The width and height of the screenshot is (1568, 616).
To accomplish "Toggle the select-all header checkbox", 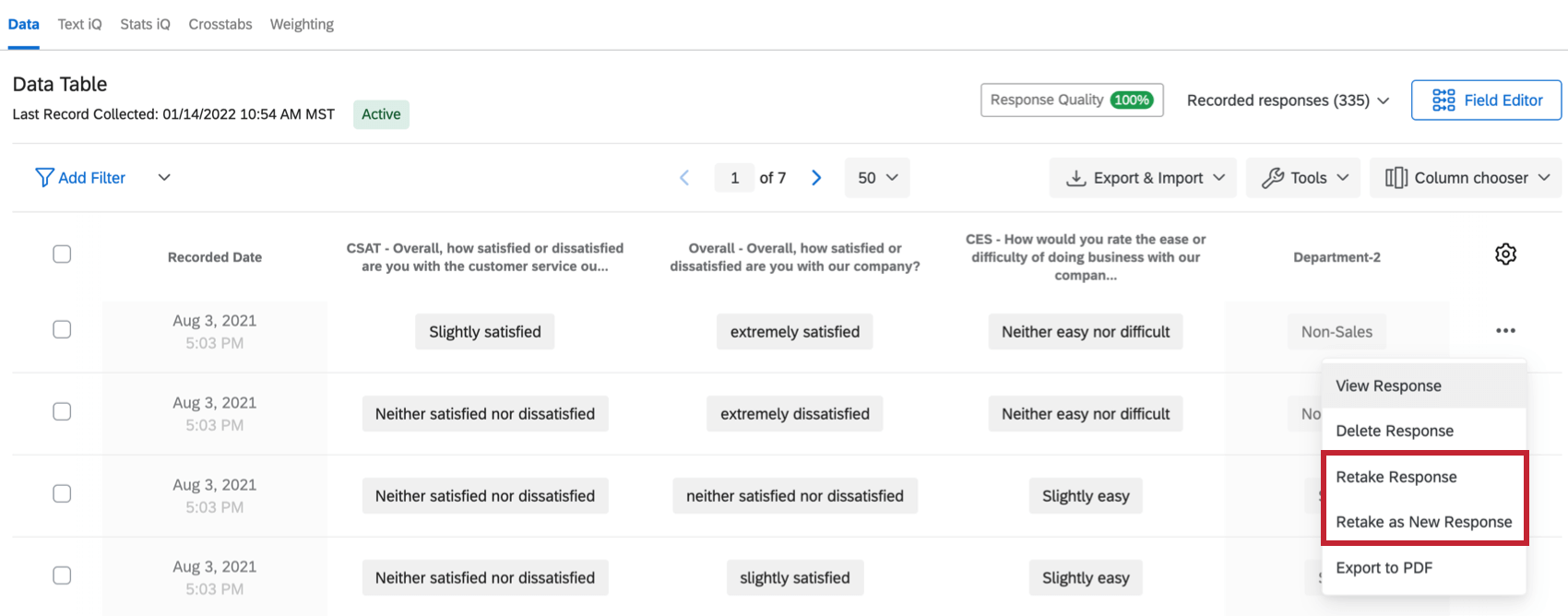I will point(62,255).
